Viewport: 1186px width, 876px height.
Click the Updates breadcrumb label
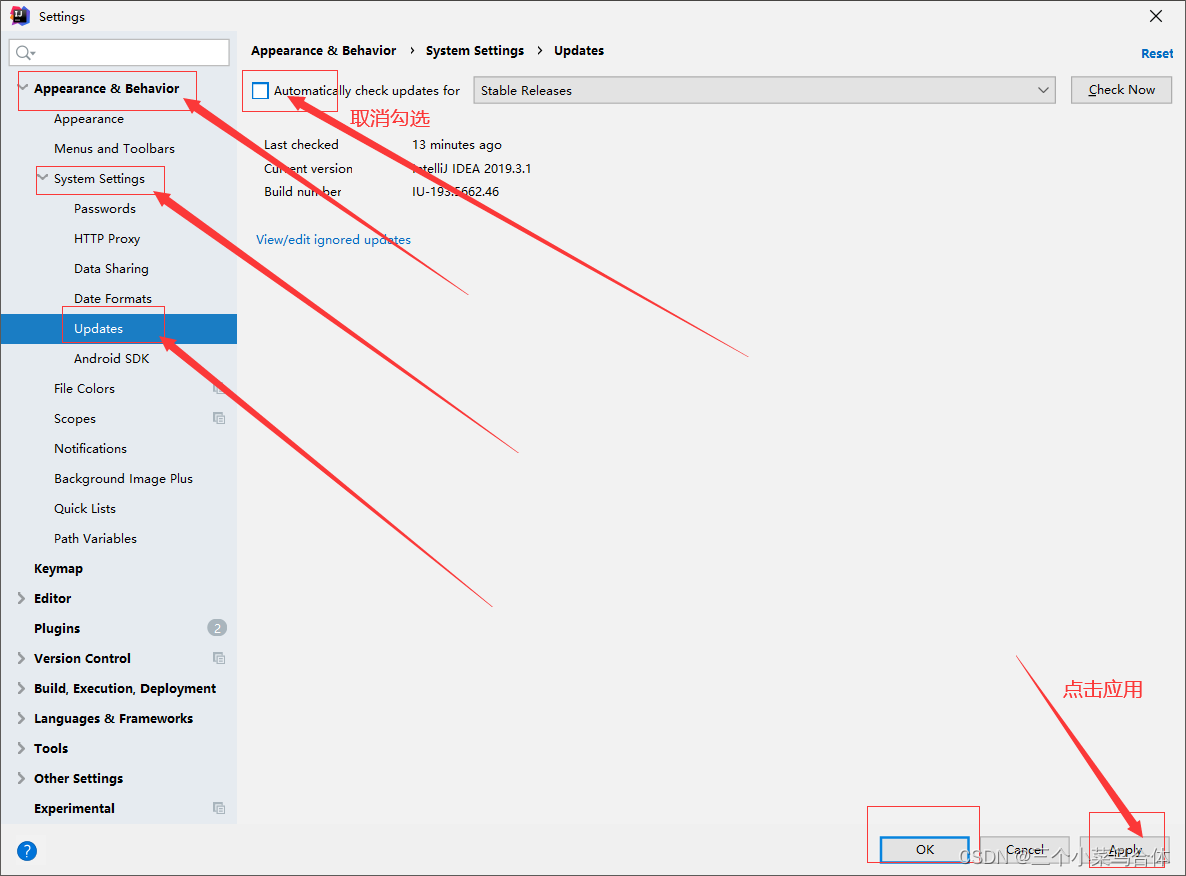point(579,51)
